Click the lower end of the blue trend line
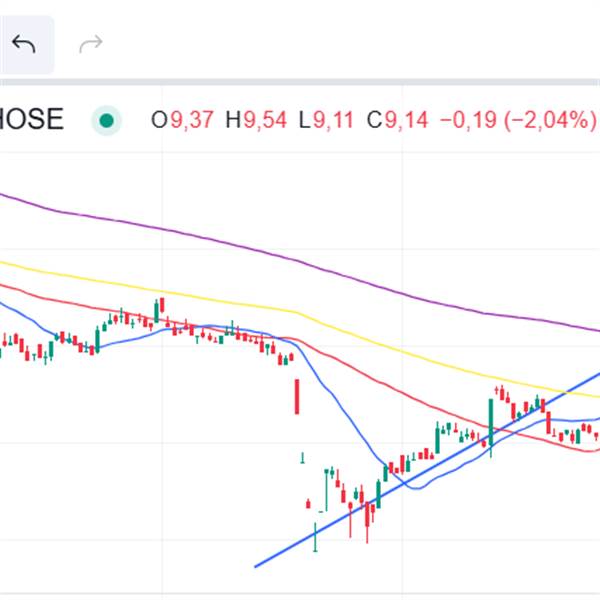600x600 pixels. click(x=257, y=566)
